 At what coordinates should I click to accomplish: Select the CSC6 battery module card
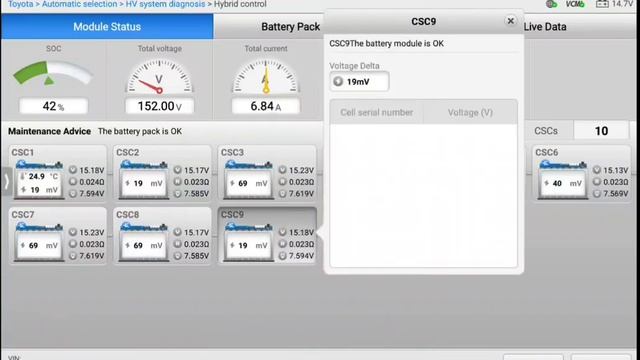(581, 173)
